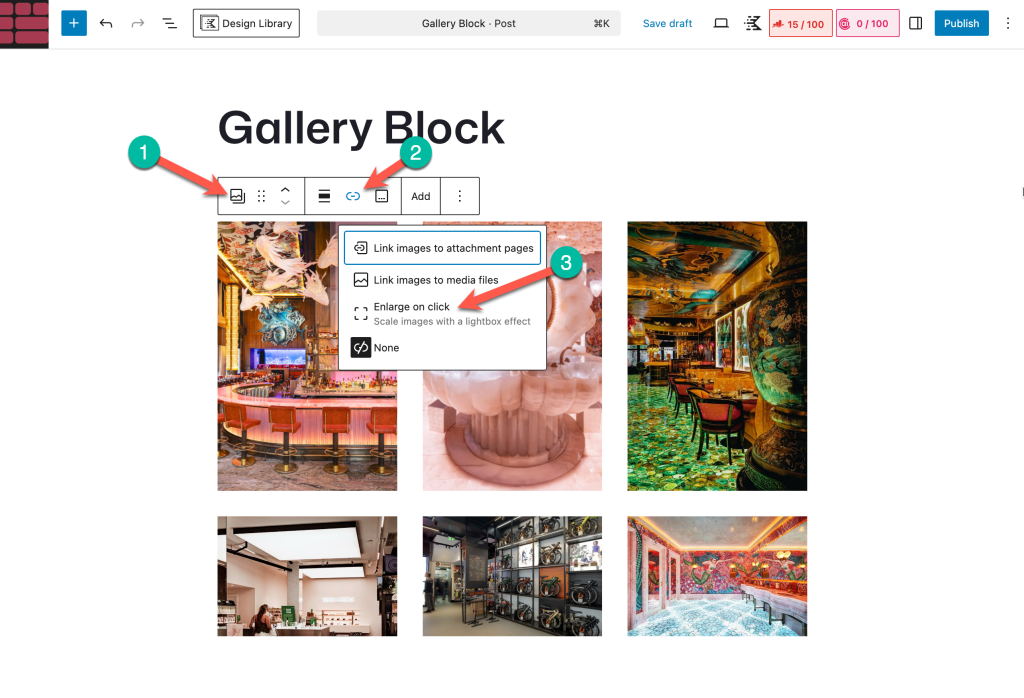Viewport: 1024px width, 698px height.
Task: Click the block inserter plus button
Action: coord(74,23)
